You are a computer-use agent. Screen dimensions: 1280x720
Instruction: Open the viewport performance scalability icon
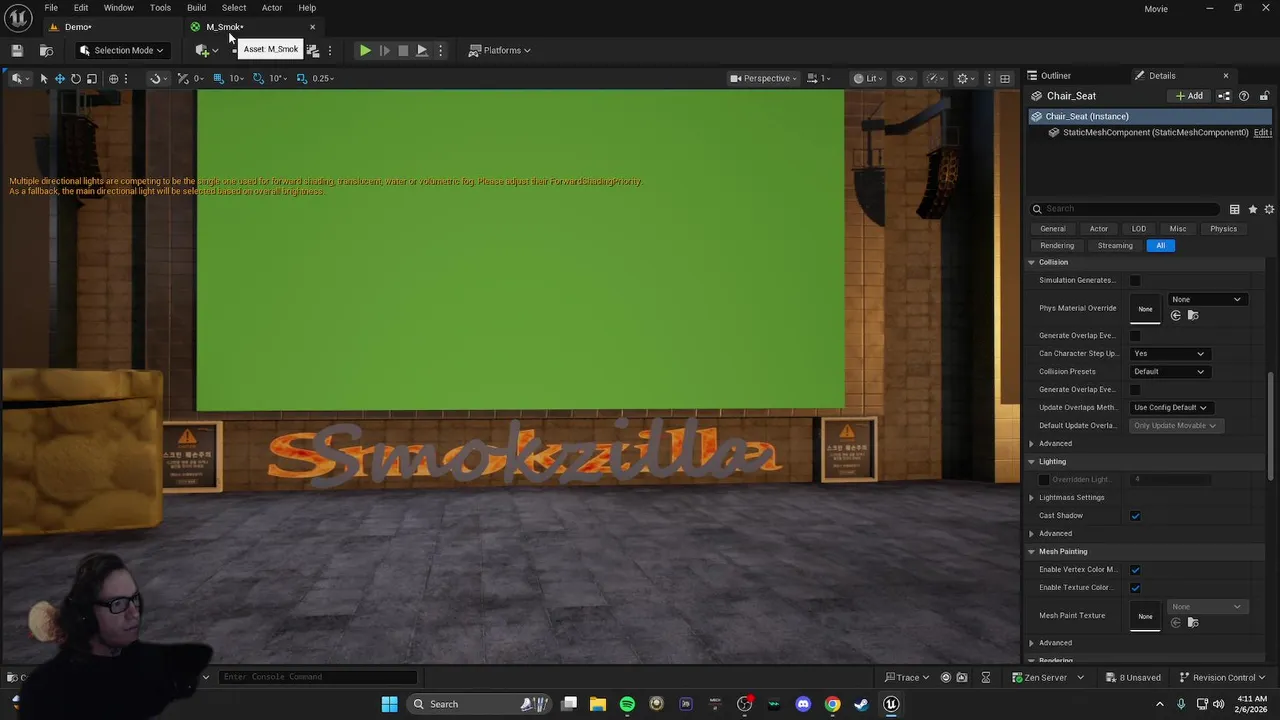(933, 78)
